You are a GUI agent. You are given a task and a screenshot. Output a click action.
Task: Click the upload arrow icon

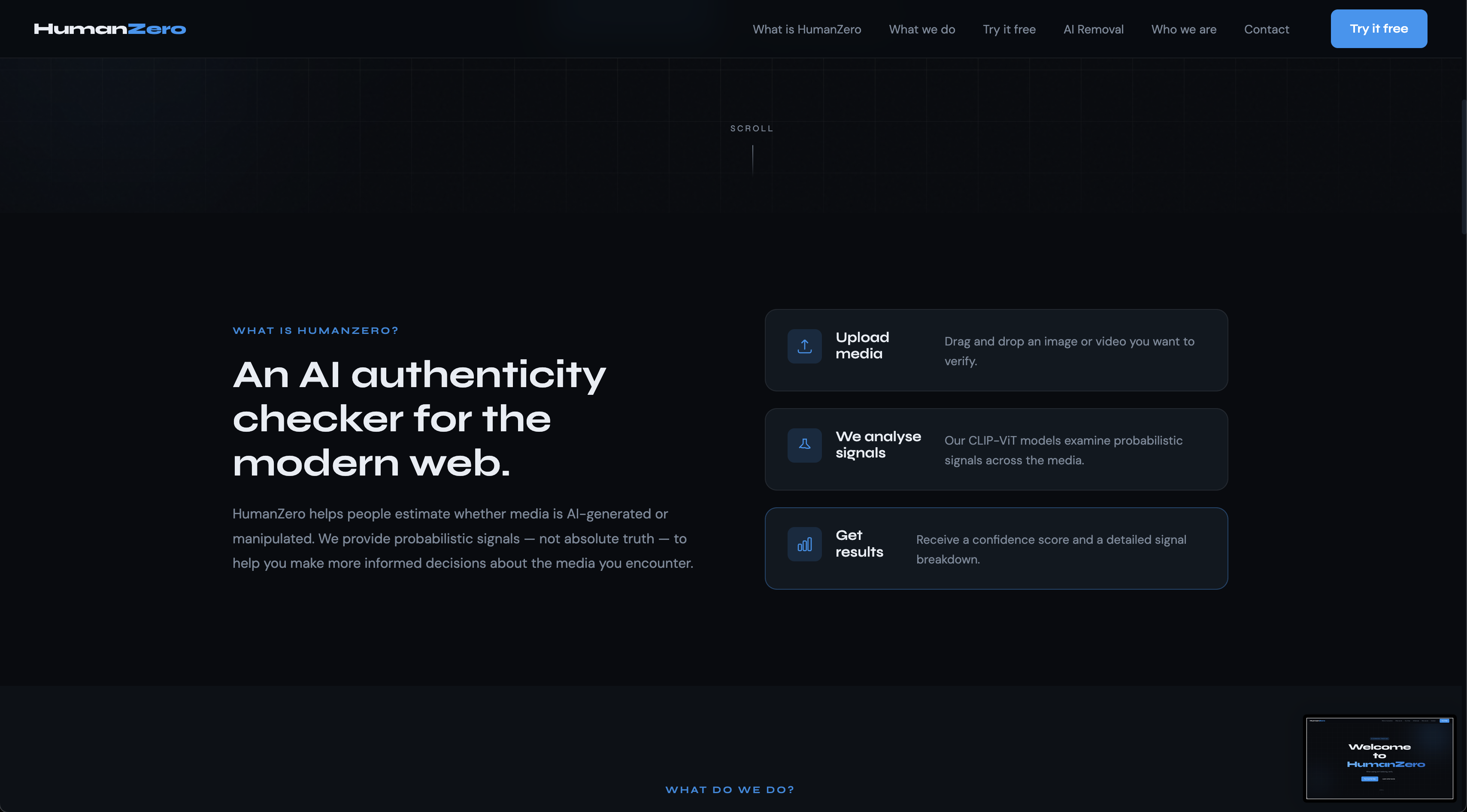coord(804,346)
